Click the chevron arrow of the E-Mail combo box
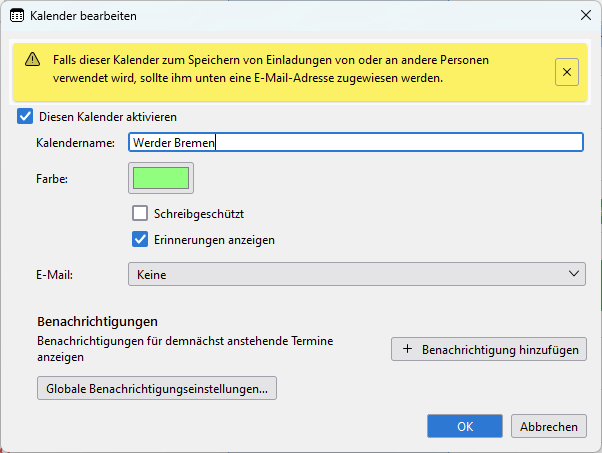The width and height of the screenshot is (602, 453). 574,274
